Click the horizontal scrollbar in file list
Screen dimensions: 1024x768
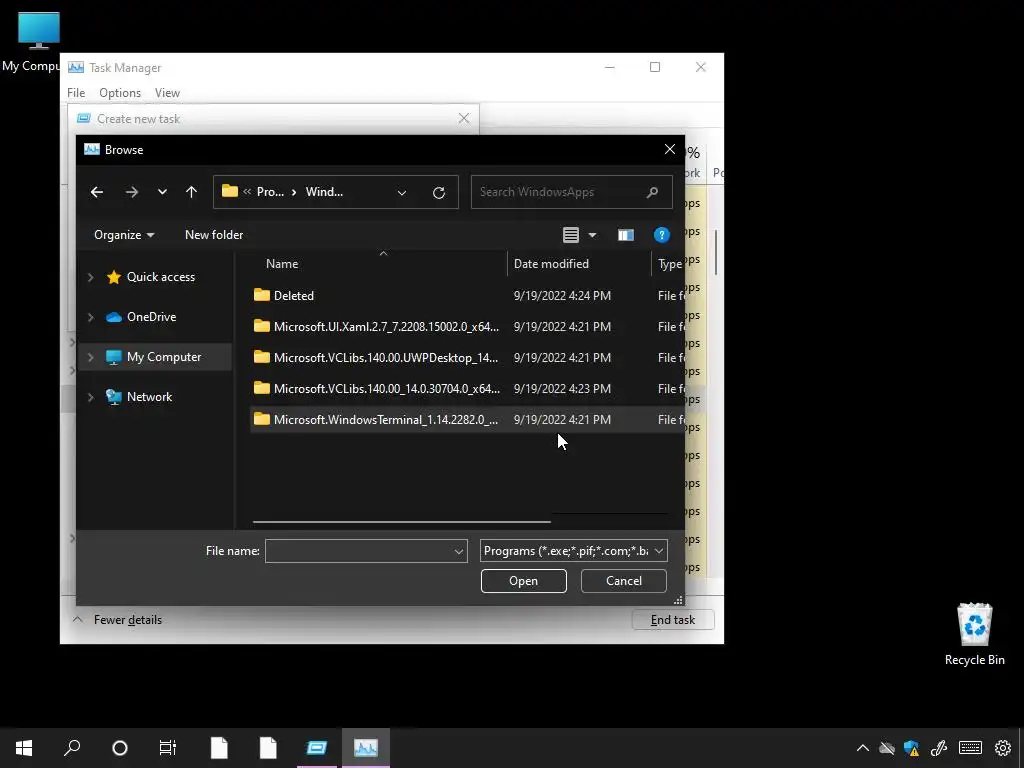coord(402,522)
